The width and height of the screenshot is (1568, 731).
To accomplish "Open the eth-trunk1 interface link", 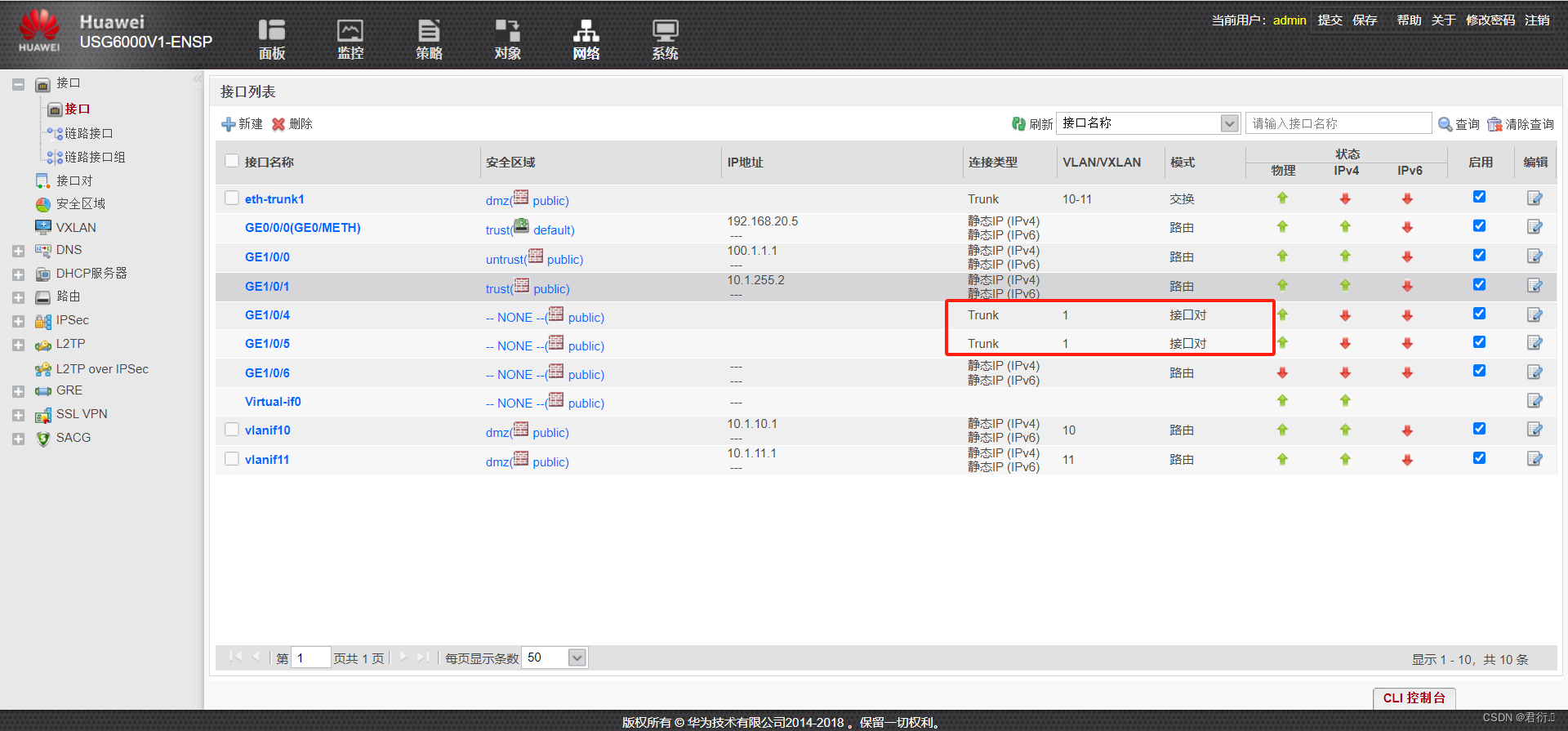I will pos(274,199).
